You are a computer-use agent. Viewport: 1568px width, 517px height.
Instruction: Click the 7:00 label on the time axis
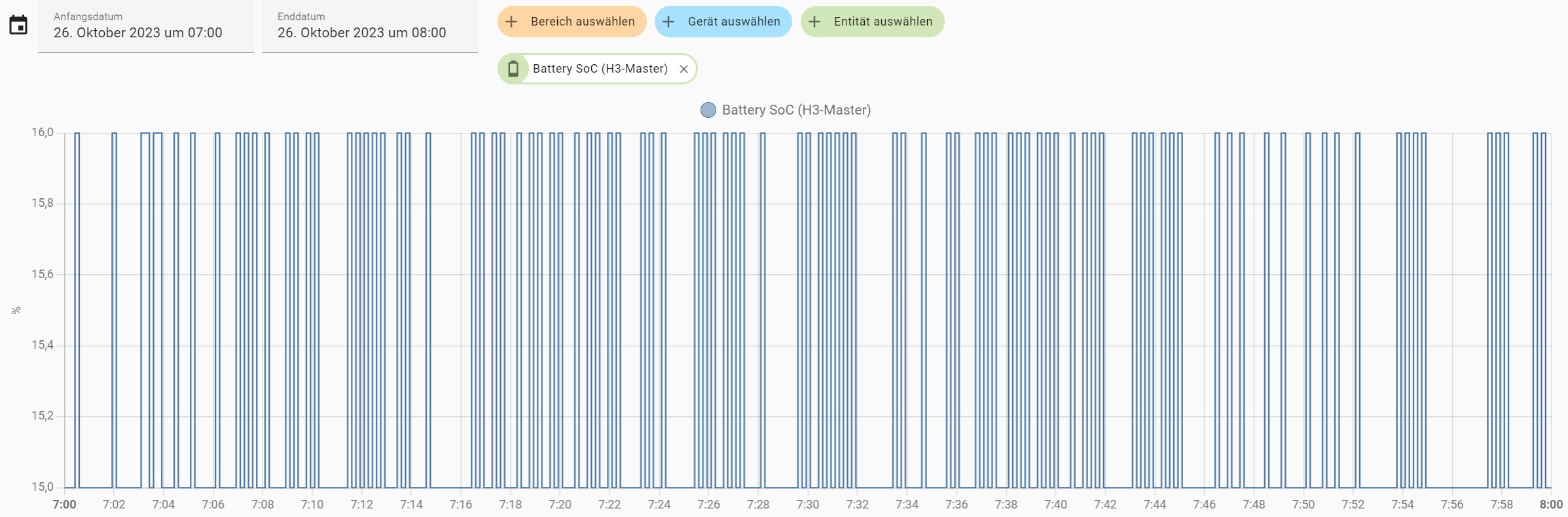point(64,505)
